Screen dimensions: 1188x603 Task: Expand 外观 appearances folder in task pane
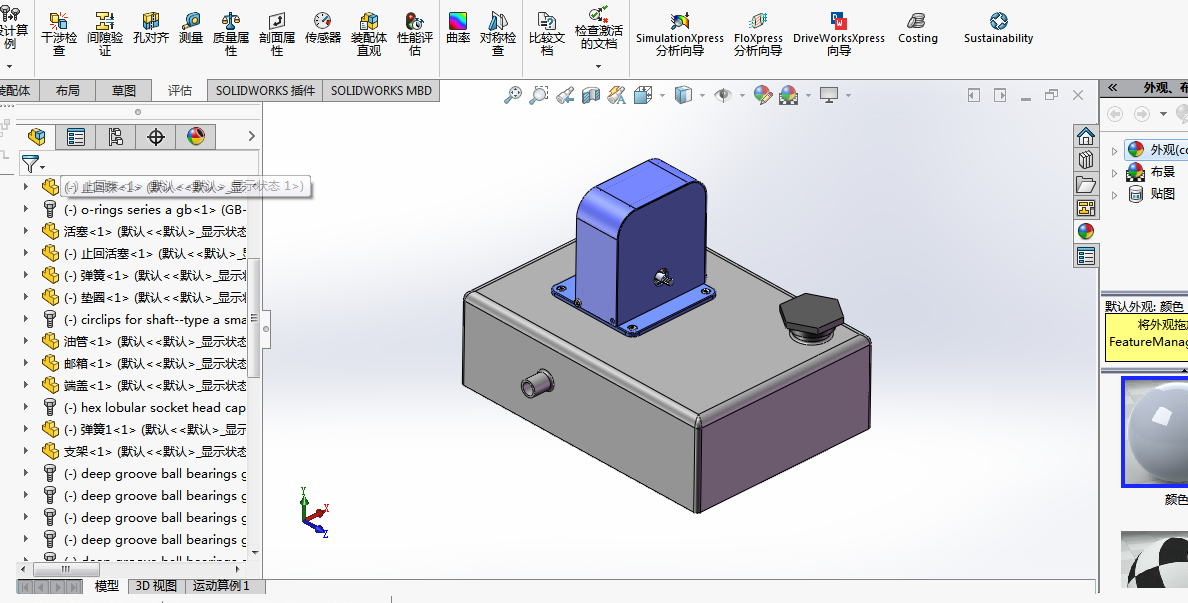coord(1115,150)
